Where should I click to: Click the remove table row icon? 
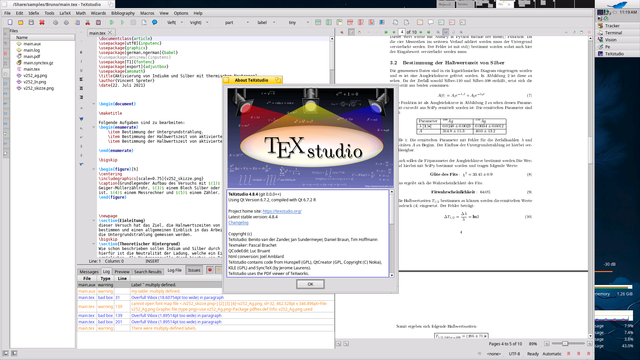coord(350,22)
